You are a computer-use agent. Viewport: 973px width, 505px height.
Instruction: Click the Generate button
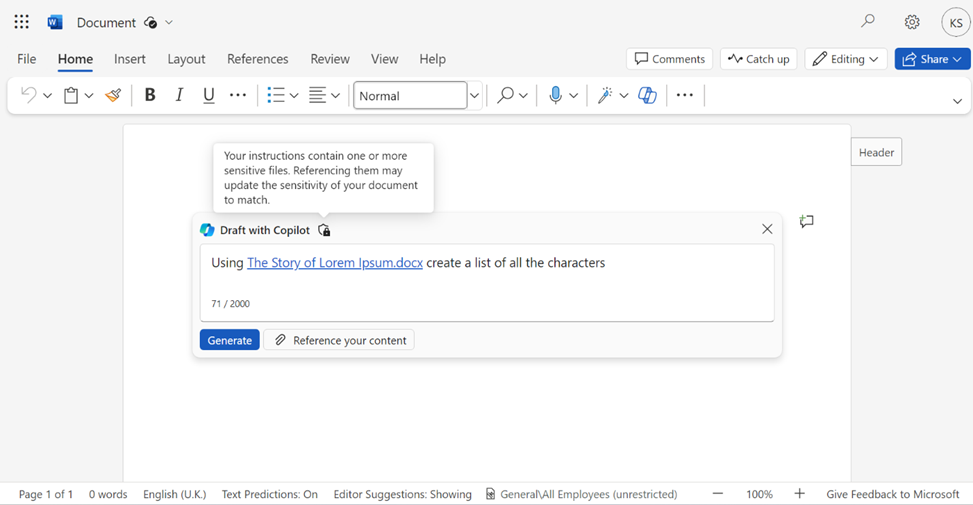point(230,340)
